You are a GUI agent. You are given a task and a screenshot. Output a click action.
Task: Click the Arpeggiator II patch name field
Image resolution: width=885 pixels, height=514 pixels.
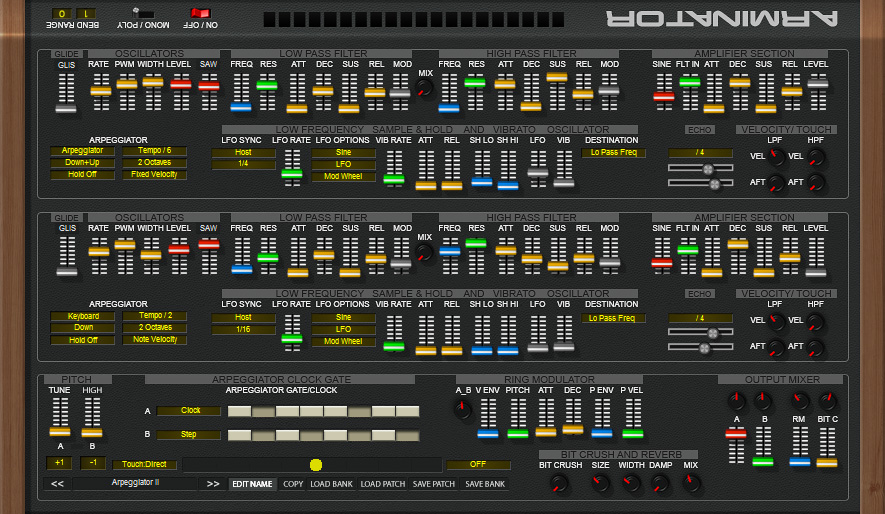[135, 483]
